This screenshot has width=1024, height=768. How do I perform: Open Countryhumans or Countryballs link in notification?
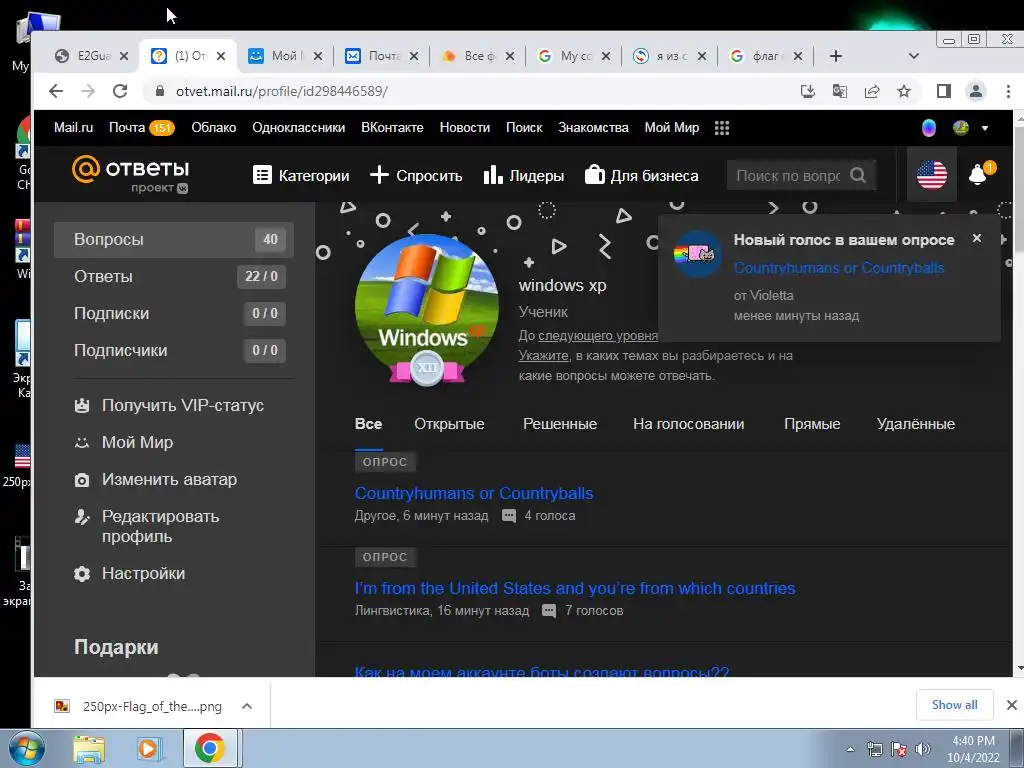839,268
